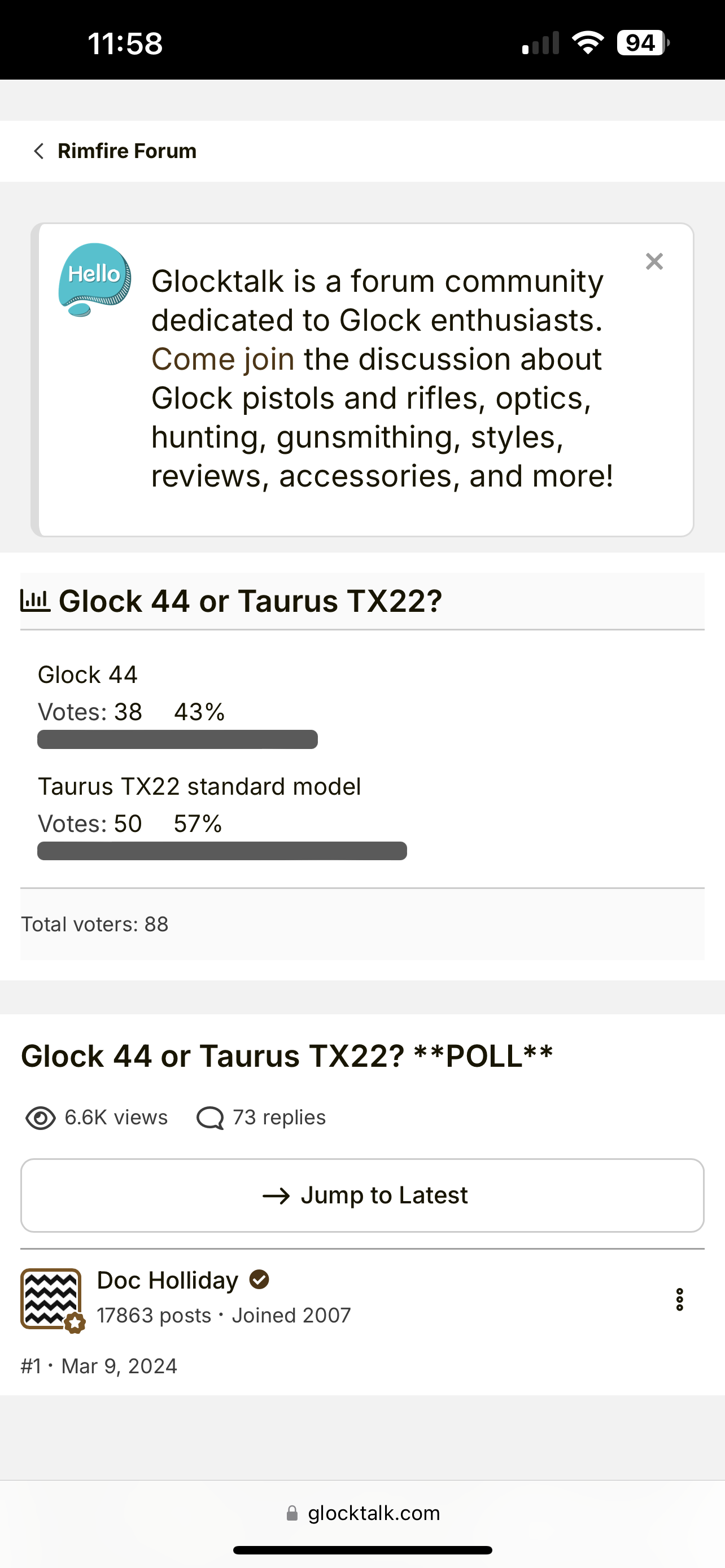
Task: Open the 73 replies count
Action: point(279,1118)
